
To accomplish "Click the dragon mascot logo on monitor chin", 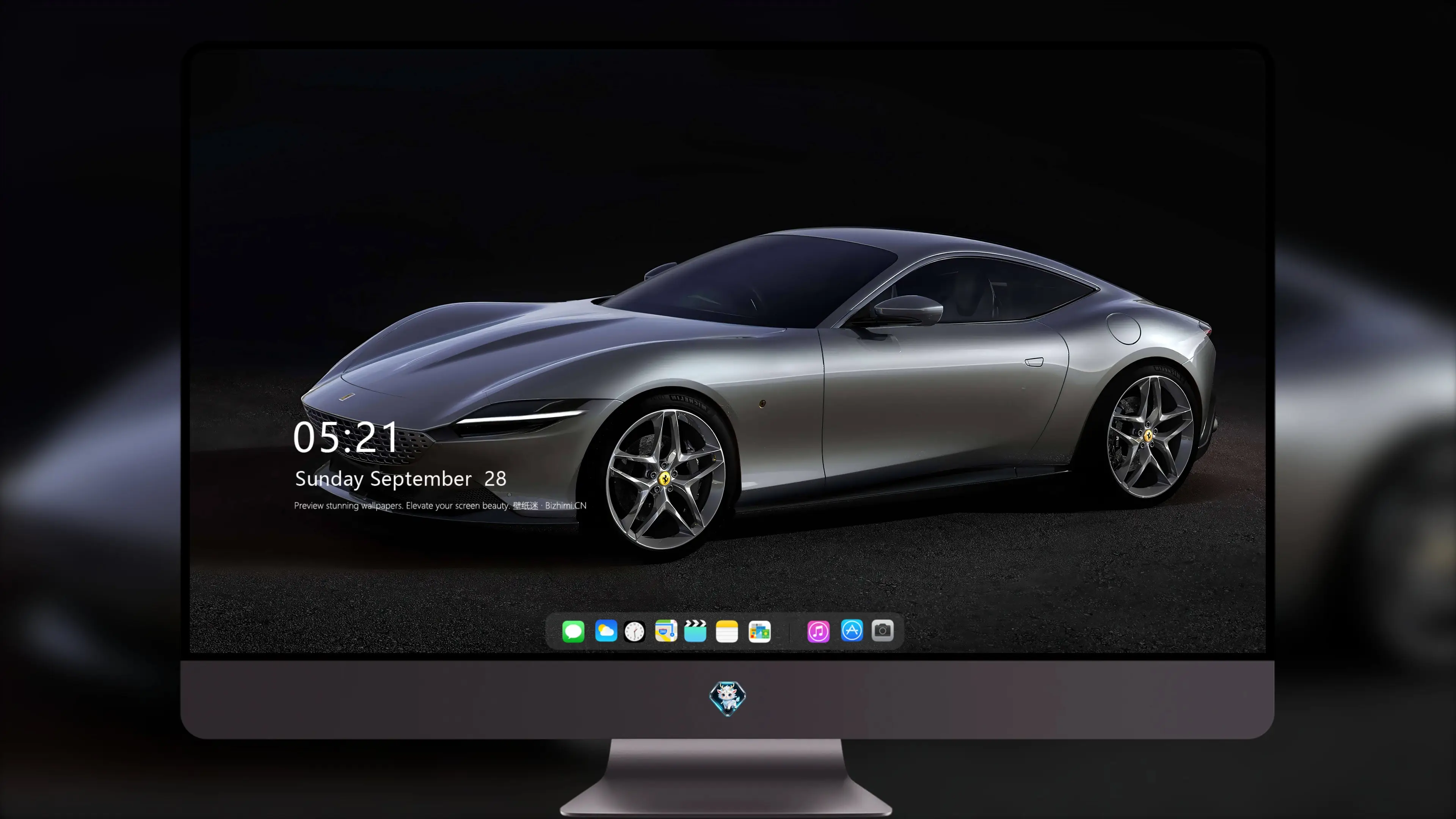I will [x=728, y=698].
